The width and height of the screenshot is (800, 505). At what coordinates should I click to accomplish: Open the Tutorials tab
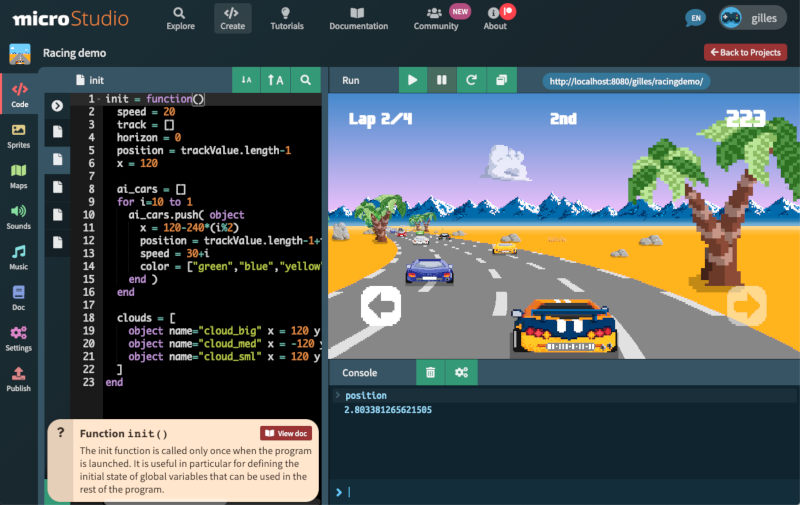[x=287, y=18]
